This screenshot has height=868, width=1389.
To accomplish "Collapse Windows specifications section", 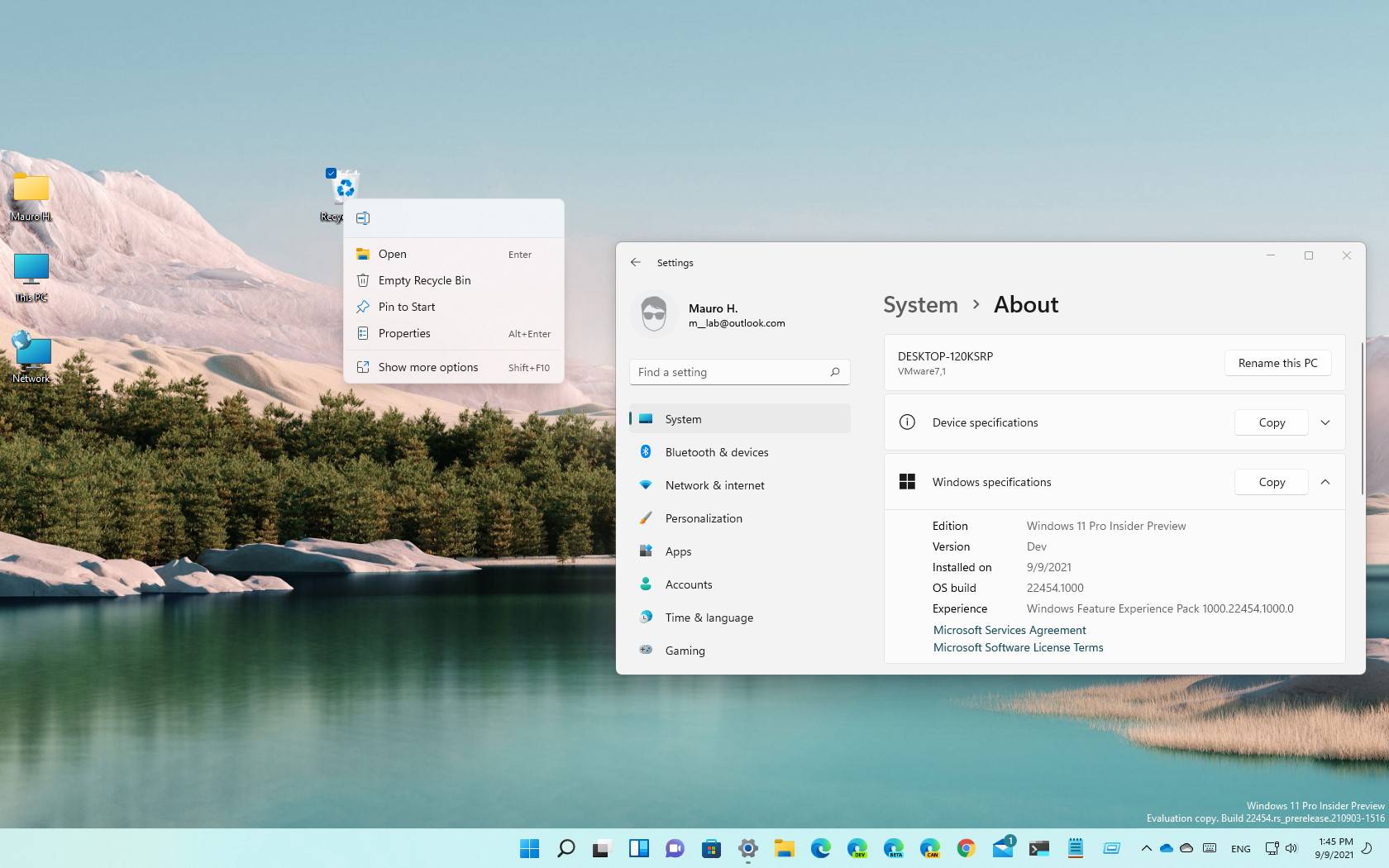I will coord(1325,482).
